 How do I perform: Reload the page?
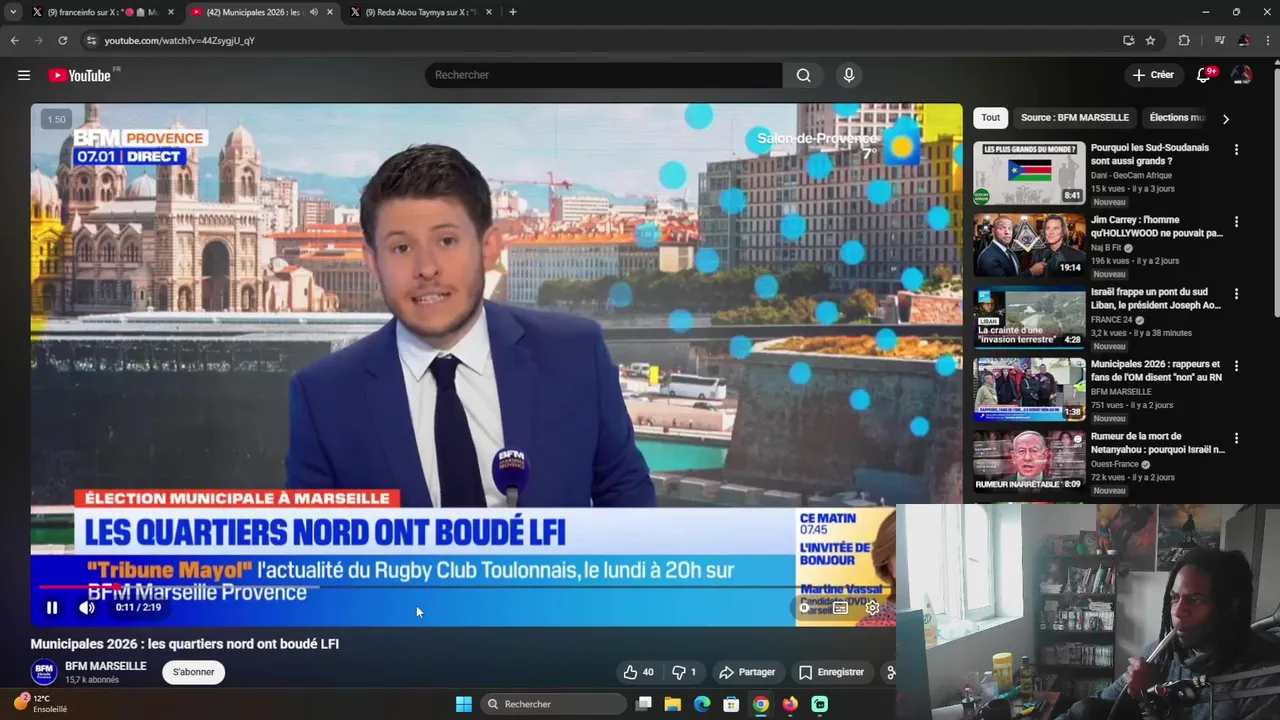click(x=62, y=40)
